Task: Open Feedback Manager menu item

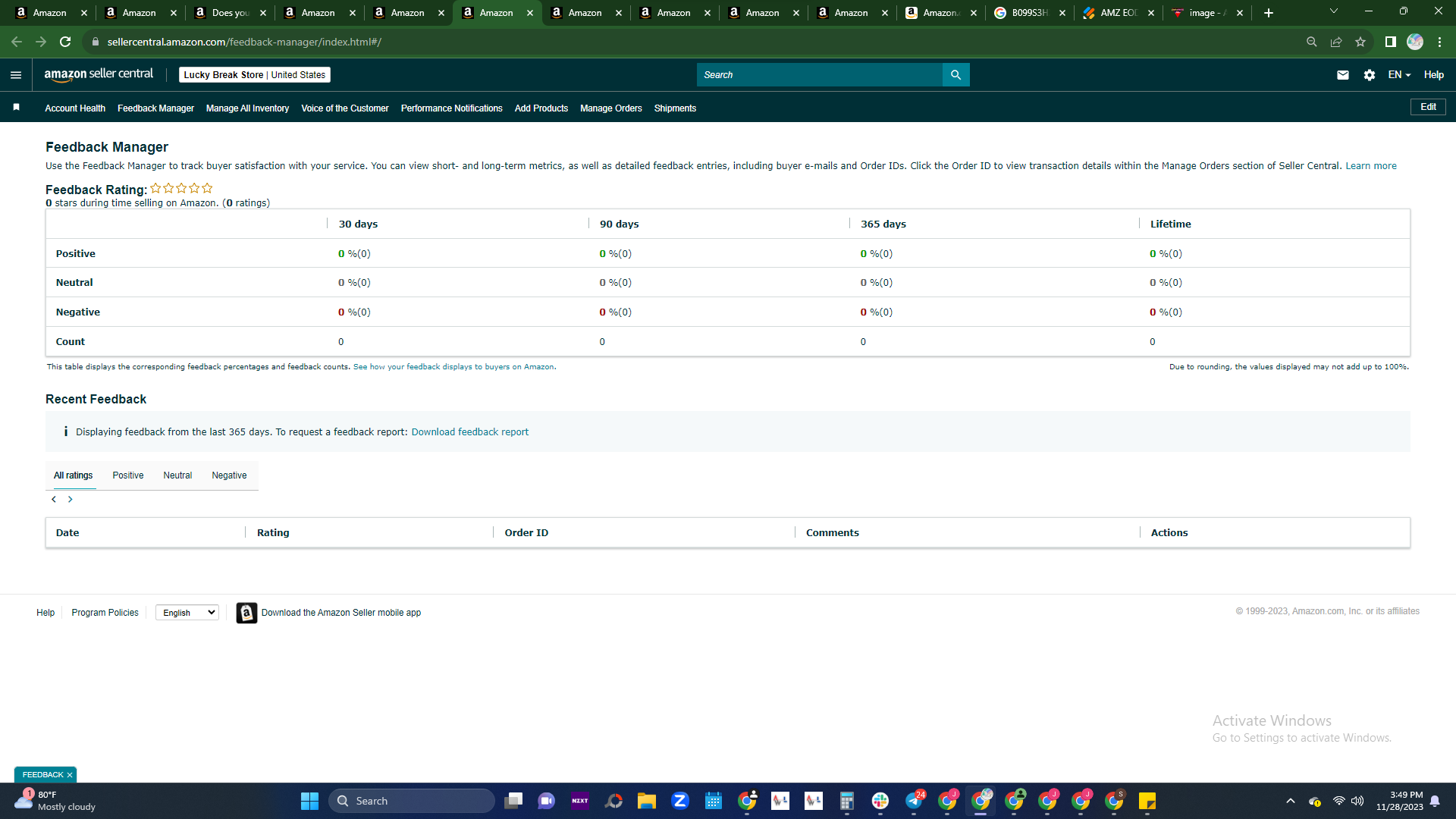Action: tap(155, 108)
